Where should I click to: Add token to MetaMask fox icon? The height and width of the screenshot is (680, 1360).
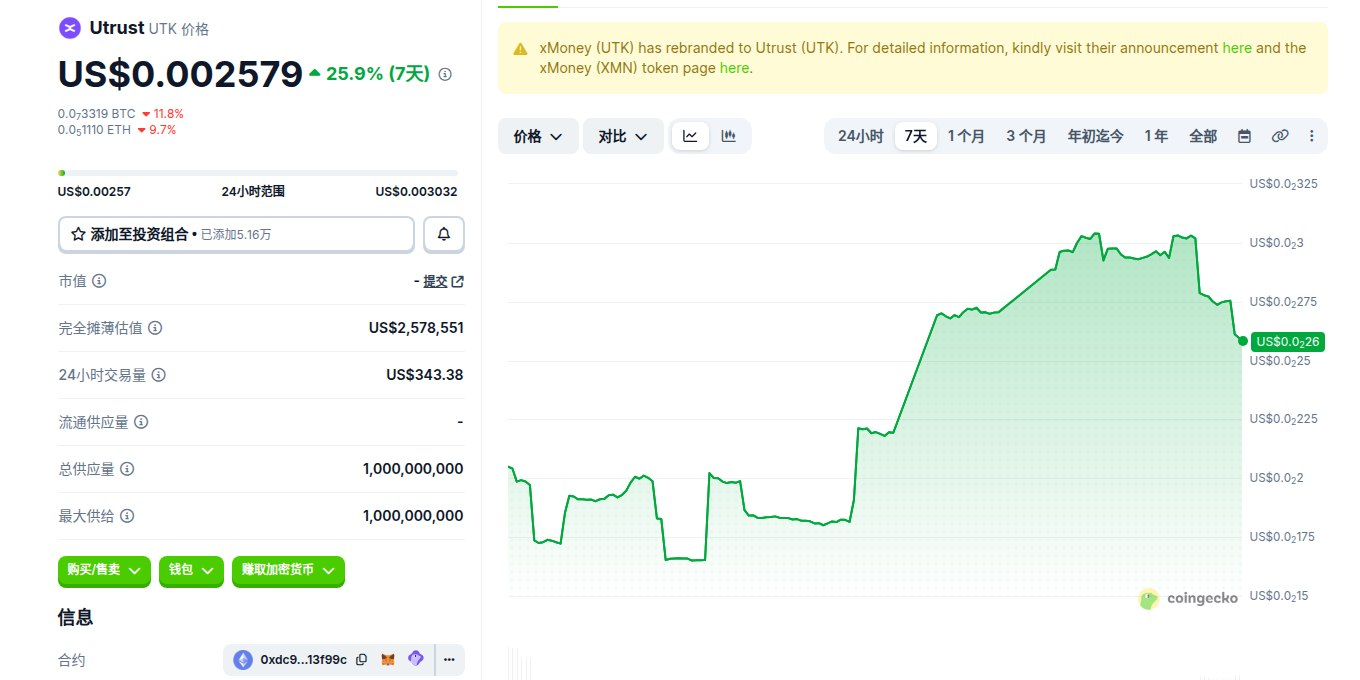(x=388, y=660)
